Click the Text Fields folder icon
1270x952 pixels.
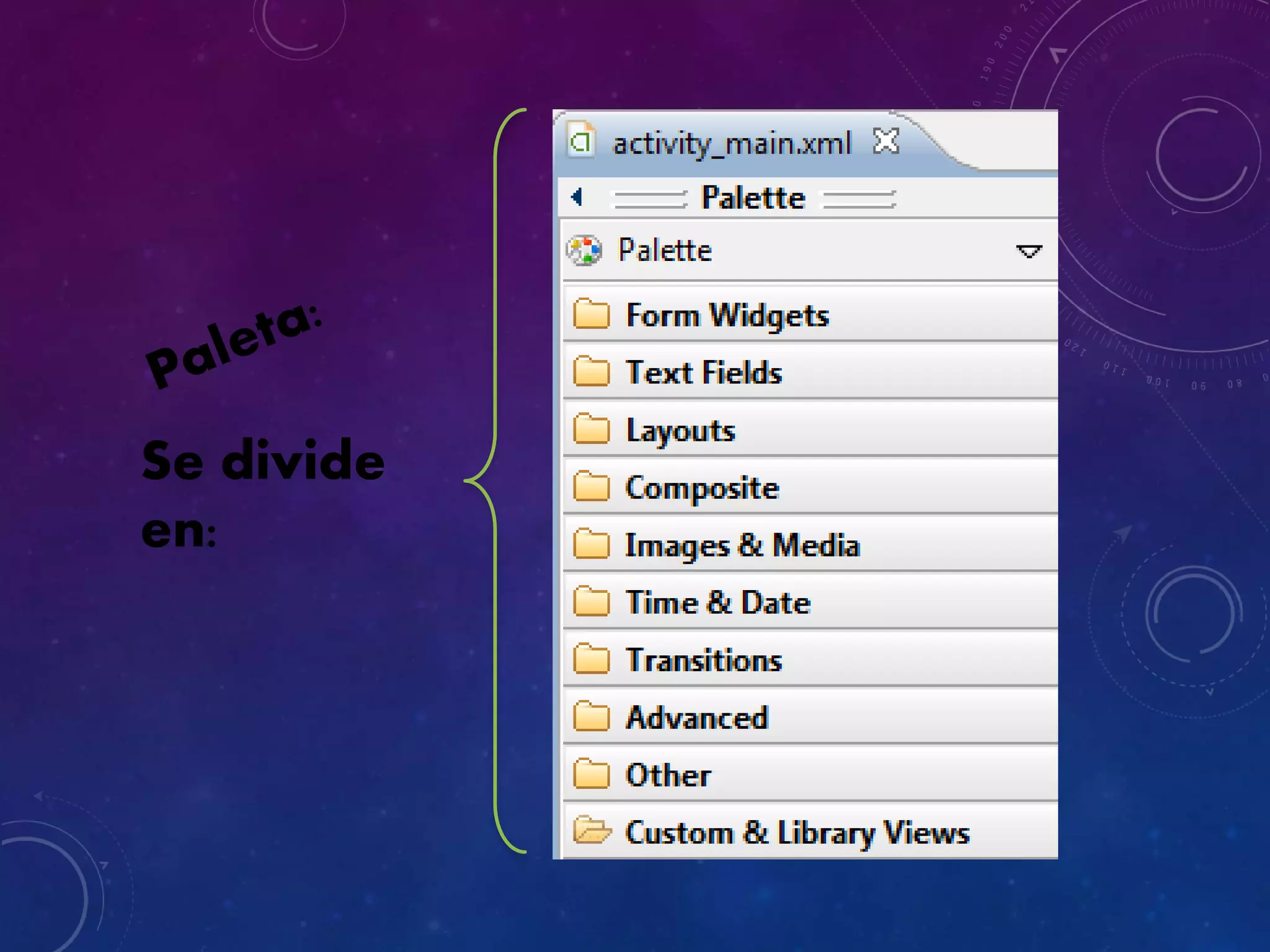point(591,371)
